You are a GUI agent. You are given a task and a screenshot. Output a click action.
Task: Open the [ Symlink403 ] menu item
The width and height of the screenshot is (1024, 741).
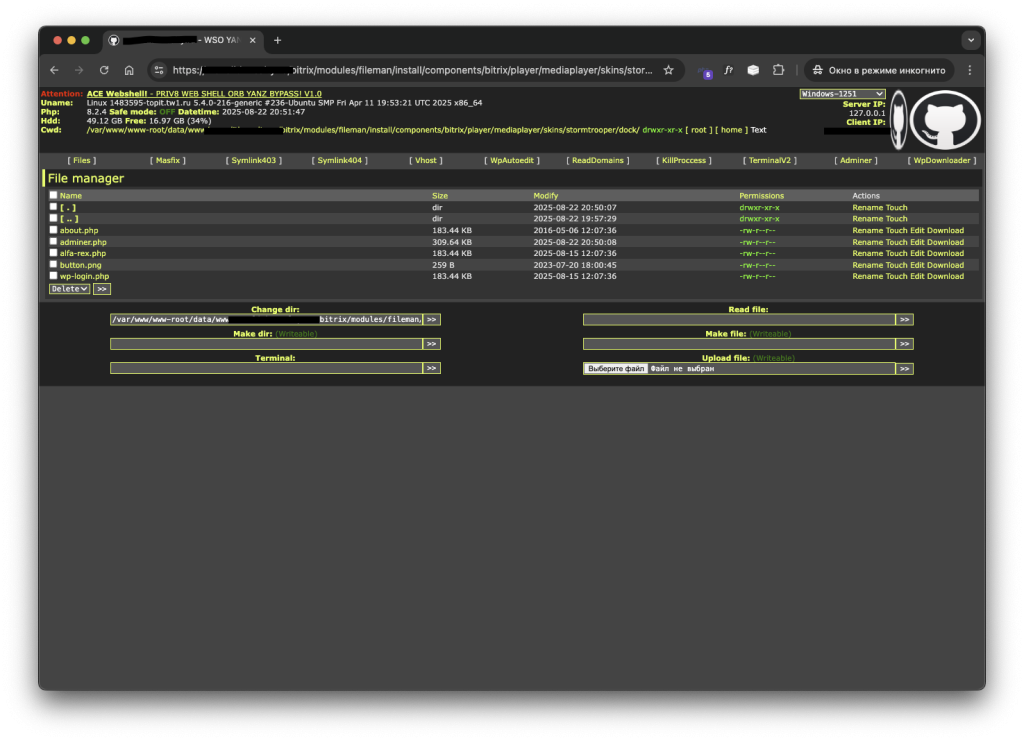coord(253,161)
